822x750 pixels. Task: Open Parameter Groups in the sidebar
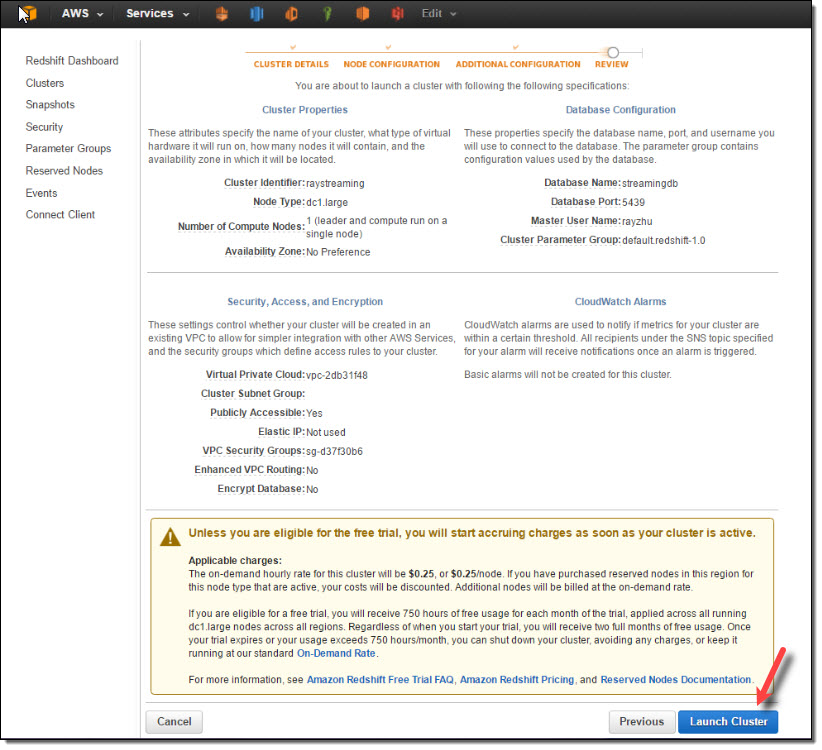(x=68, y=149)
